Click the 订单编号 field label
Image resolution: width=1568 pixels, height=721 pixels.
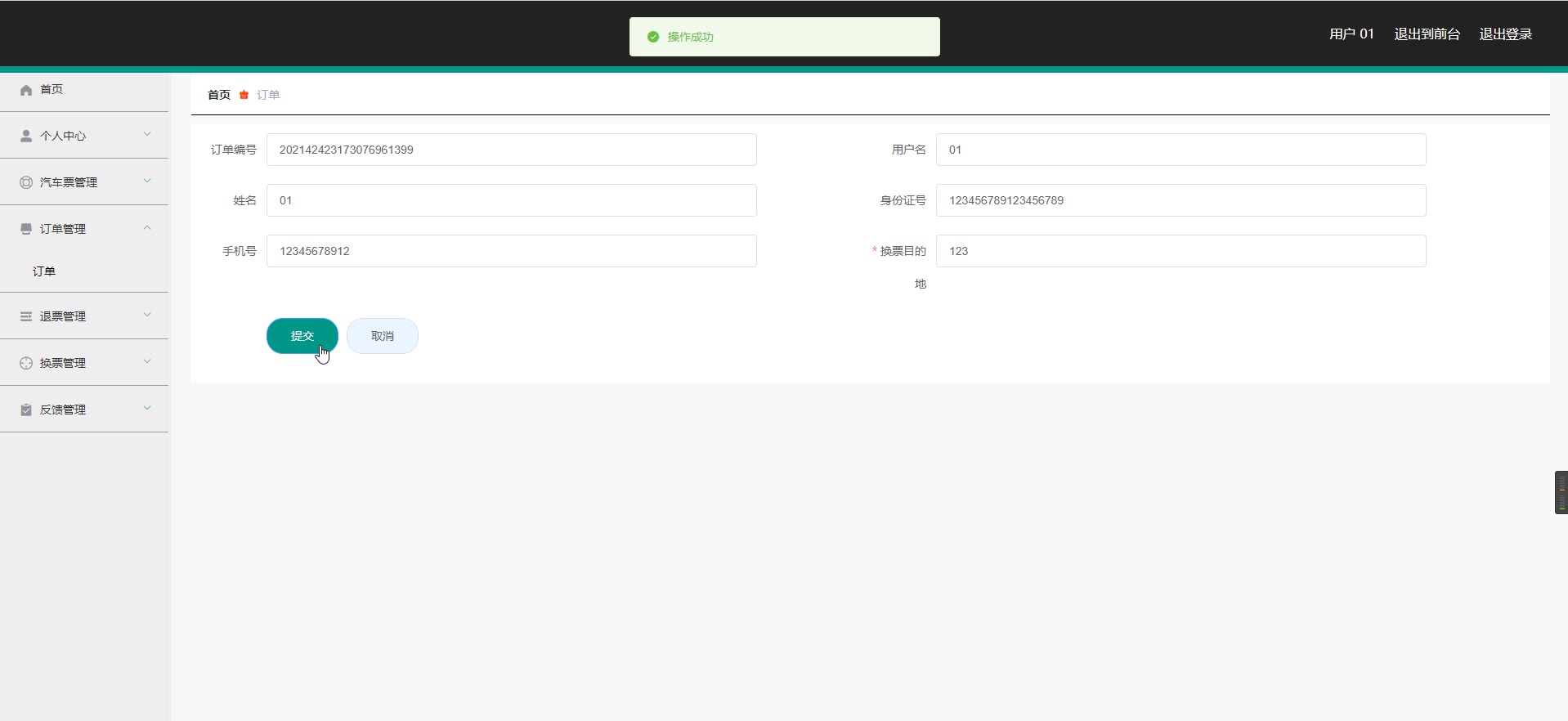[x=234, y=150]
